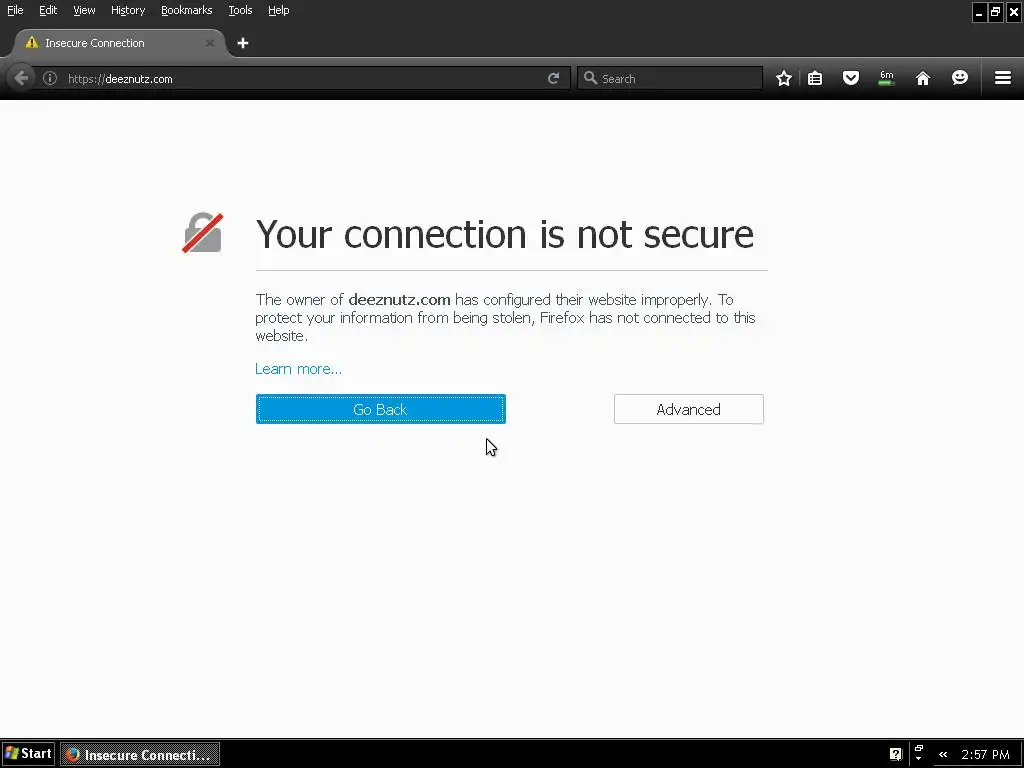Click the Go Back button

381,409
